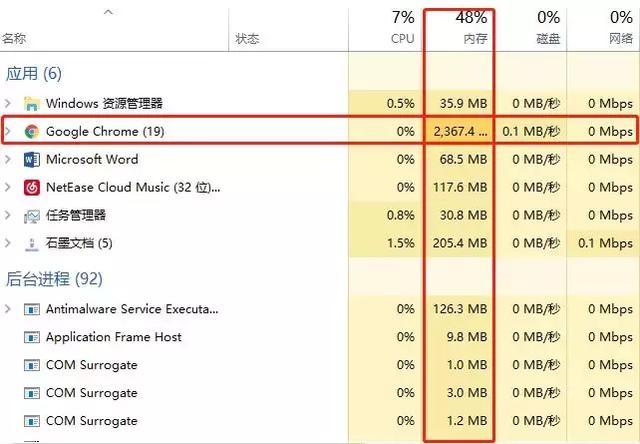Sort by 名称 column header
This screenshot has width=640, height=444.
point(14,38)
